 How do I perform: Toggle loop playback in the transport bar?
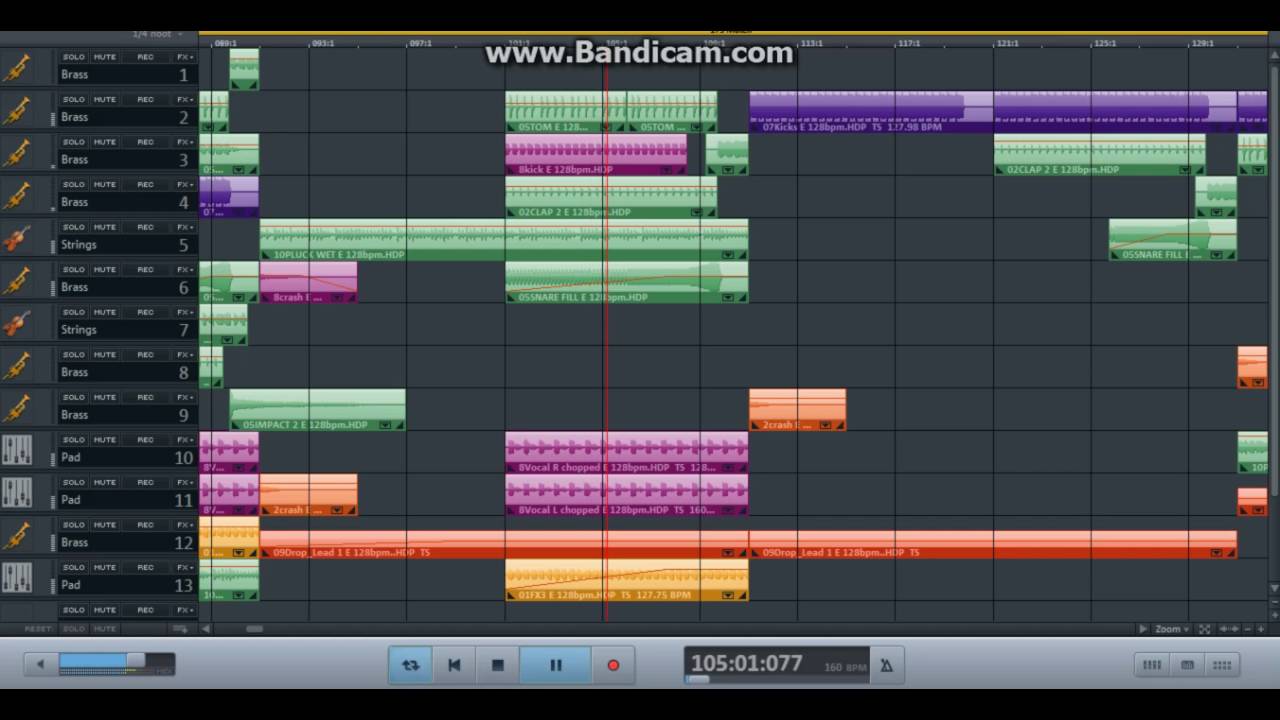(411, 665)
